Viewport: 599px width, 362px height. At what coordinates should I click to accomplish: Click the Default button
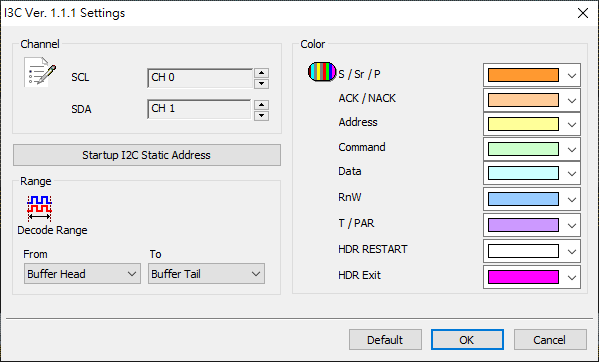click(x=385, y=339)
